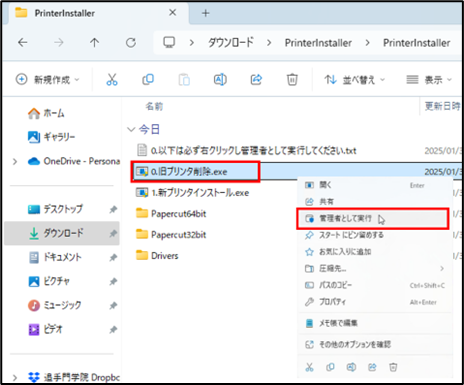464x385 pixels.
Task: Click the toolbar paste icon
Action: click(x=184, y=80)
